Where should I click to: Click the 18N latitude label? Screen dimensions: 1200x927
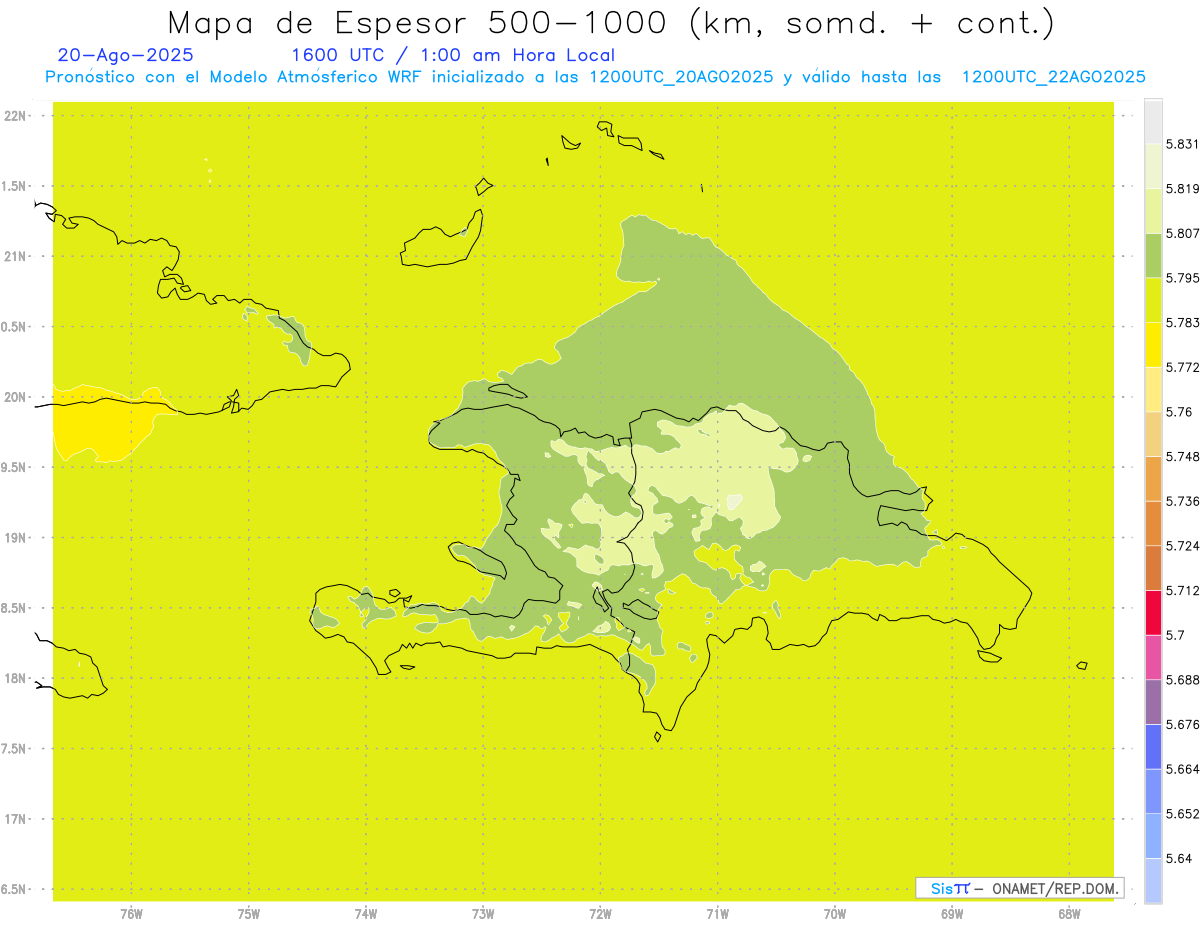click(14, 678)
